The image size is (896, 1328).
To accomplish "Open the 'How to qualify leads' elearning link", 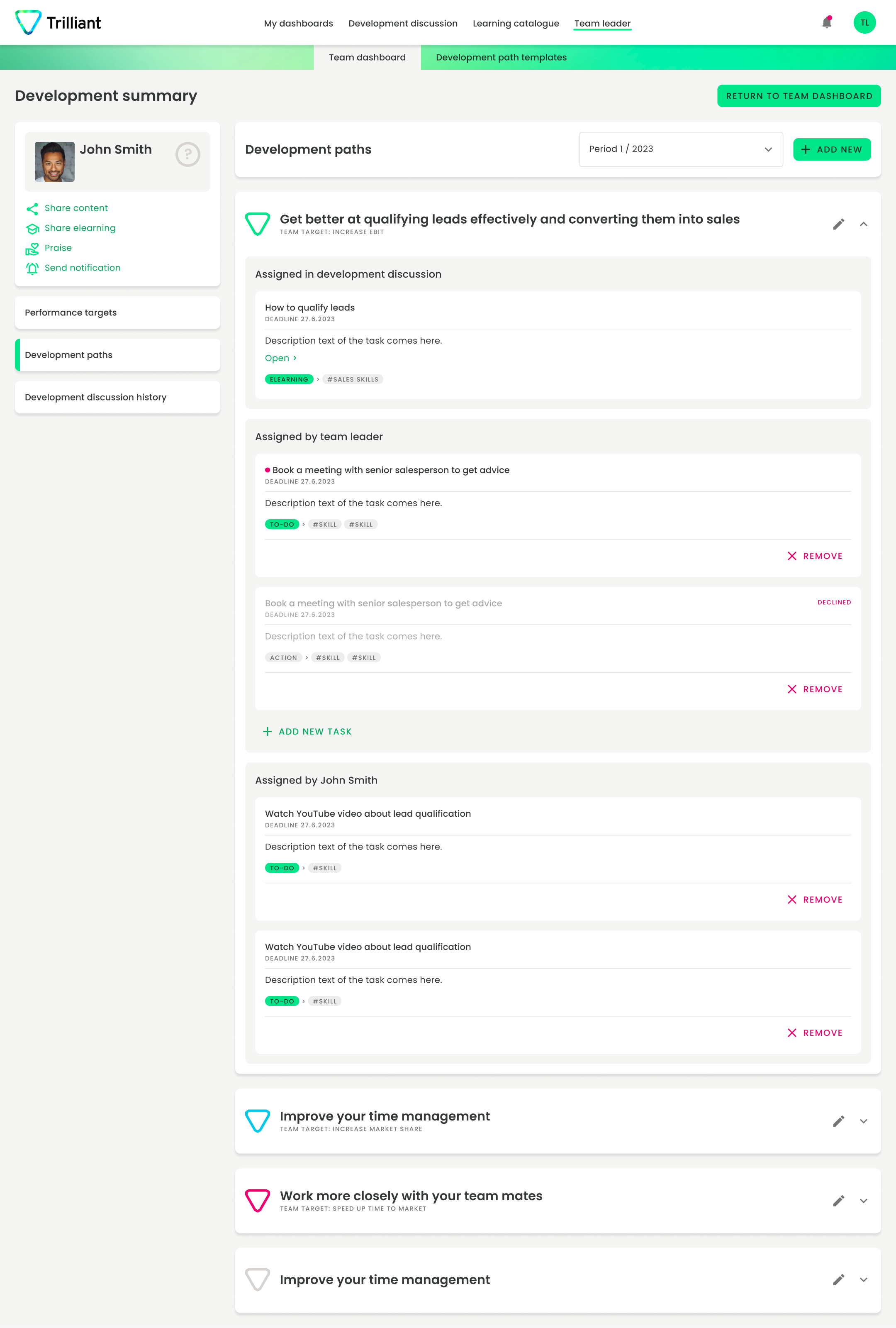I will (280, 358).
